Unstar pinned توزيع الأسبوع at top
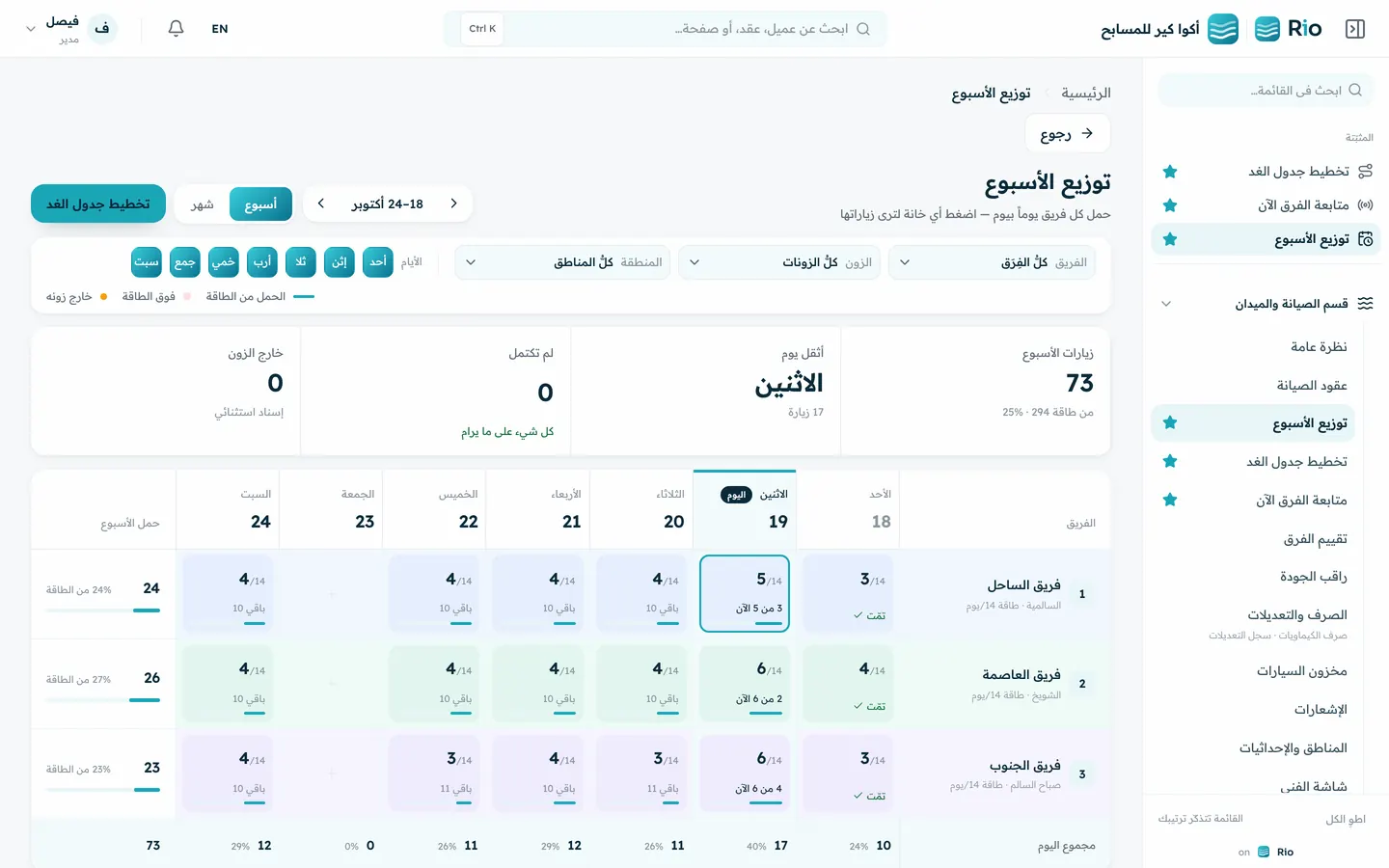 coord(1170,239)
